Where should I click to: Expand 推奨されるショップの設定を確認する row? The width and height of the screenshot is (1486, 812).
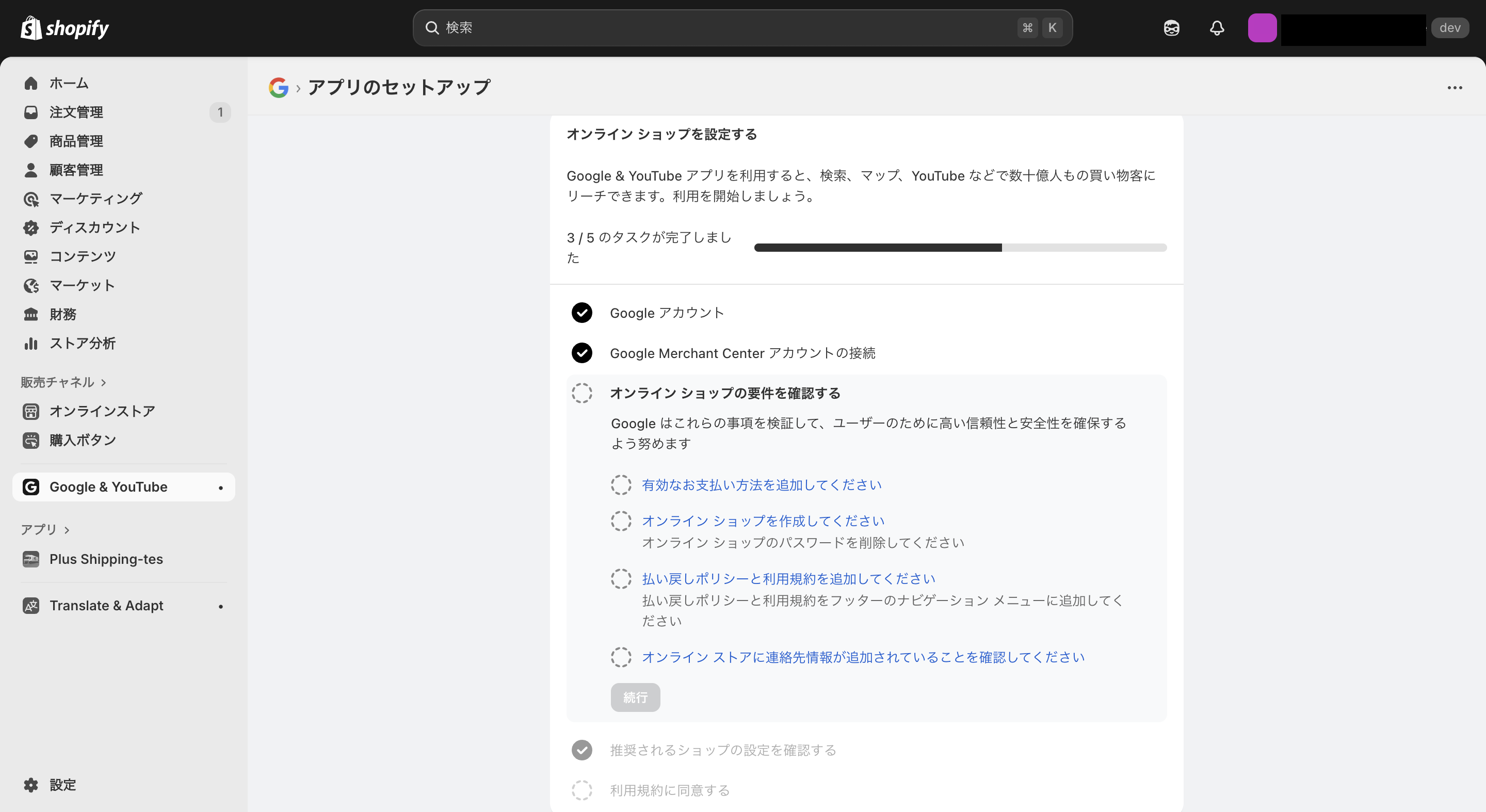pos(866,750)
